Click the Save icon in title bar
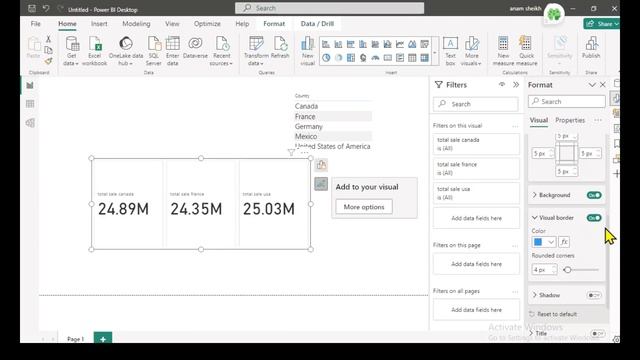The height and width of the screenshot is (360, 640). [x=32, y=8]
